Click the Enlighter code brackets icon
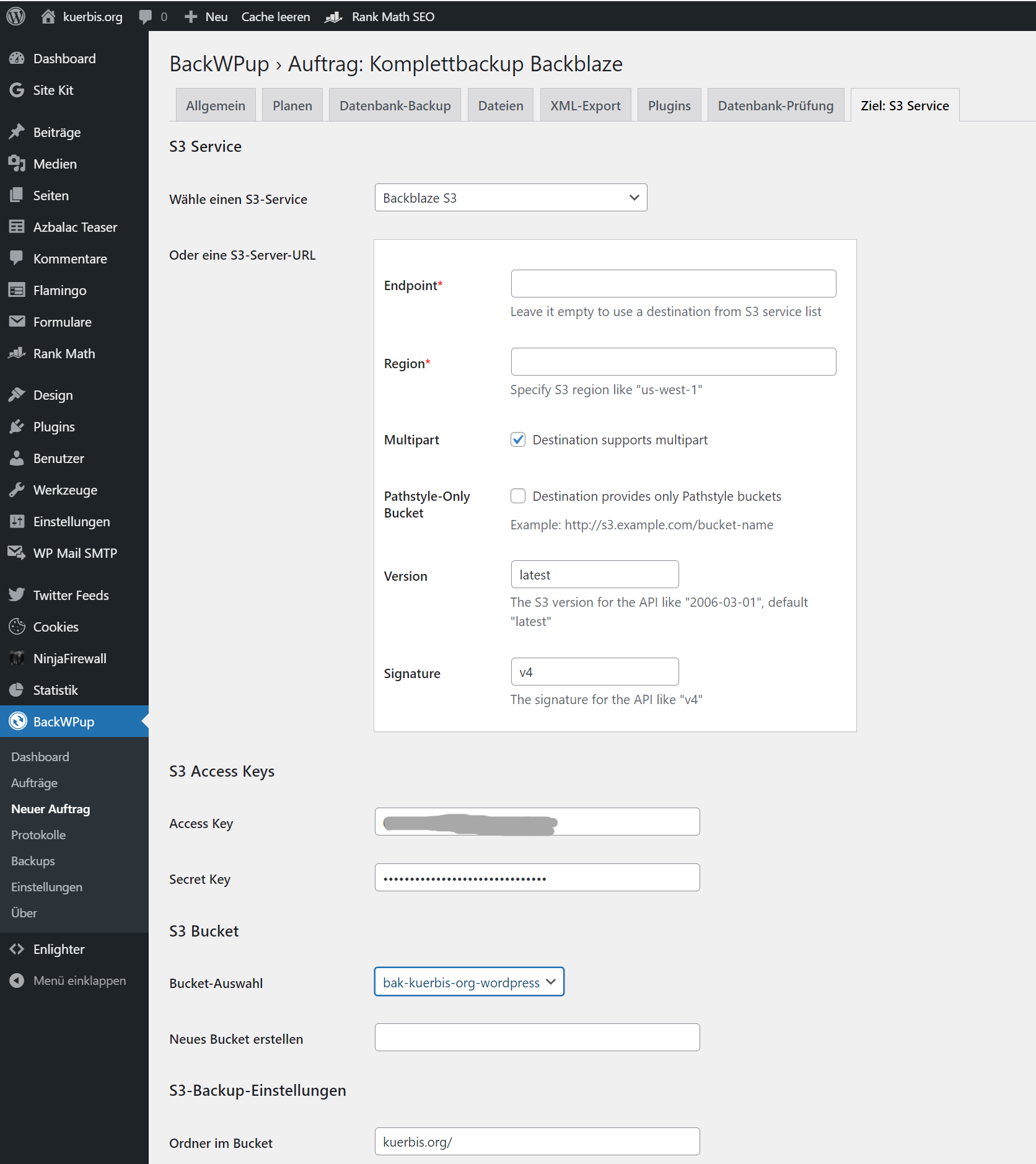Image resolution: width=1036 pixels, height=1164 pixels. (x=17, y=949)
